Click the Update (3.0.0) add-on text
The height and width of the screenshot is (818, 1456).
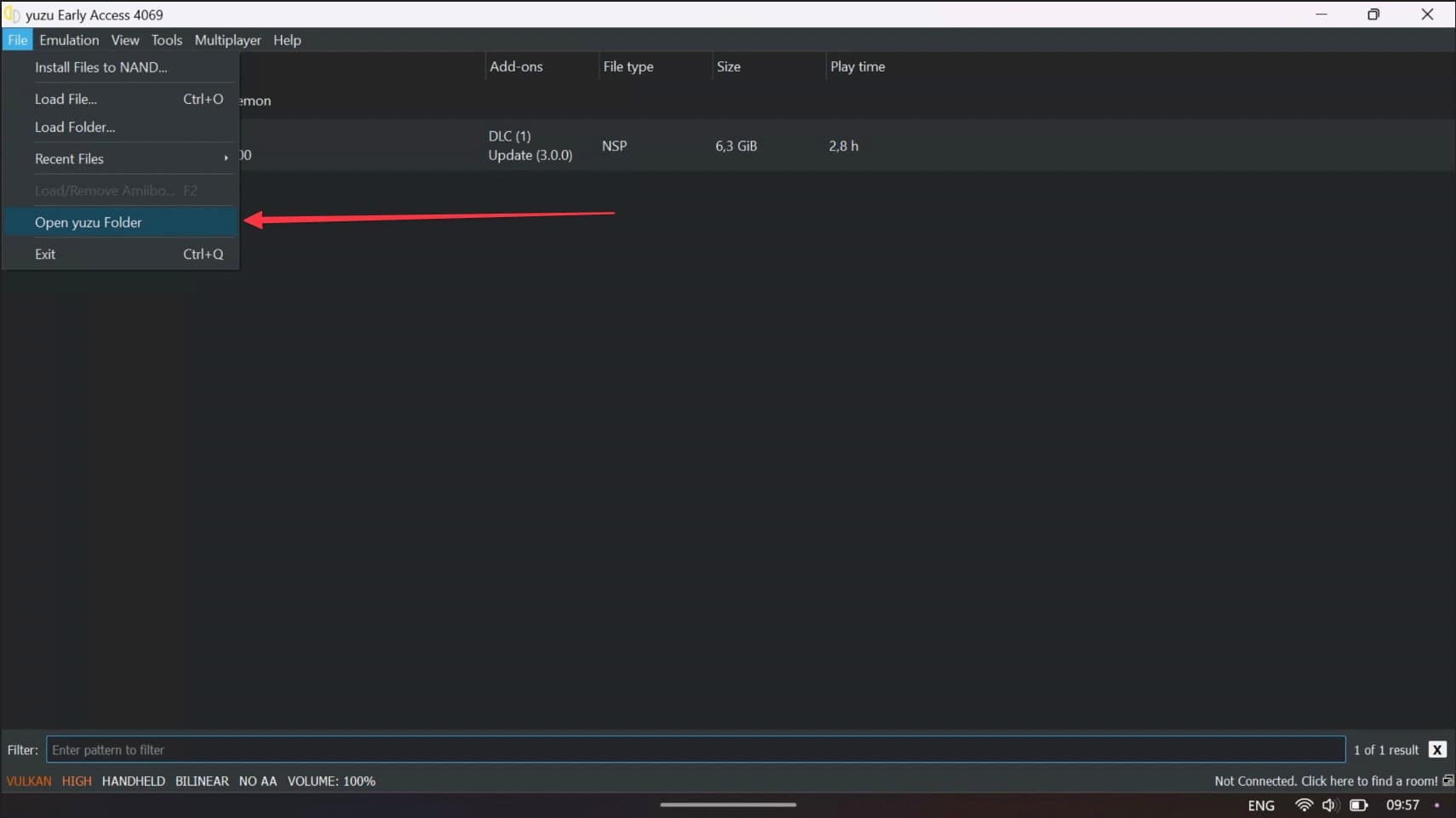click(530, 155)
